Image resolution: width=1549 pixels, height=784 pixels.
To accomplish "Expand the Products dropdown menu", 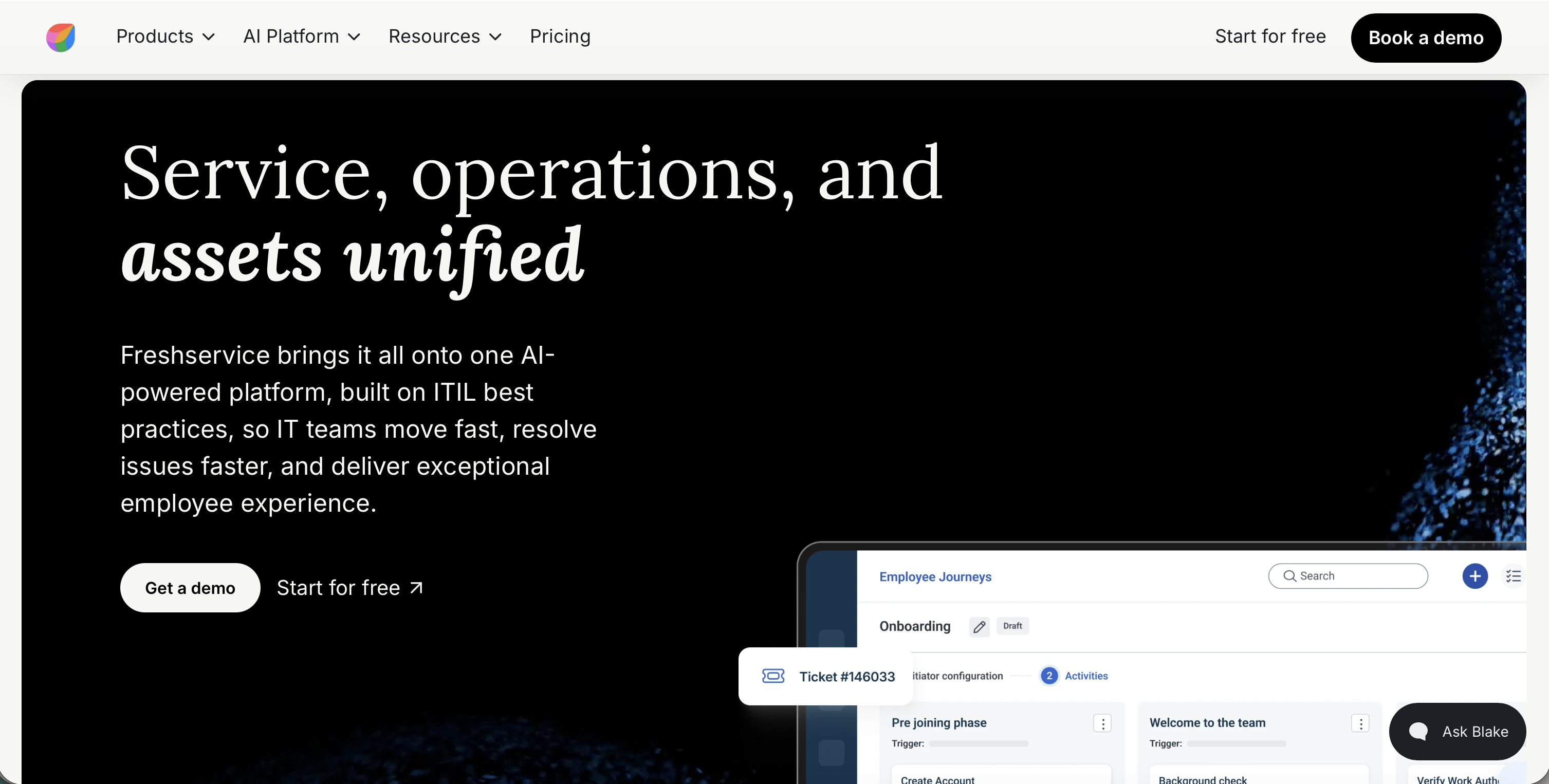I will click(x=165, y=36).
